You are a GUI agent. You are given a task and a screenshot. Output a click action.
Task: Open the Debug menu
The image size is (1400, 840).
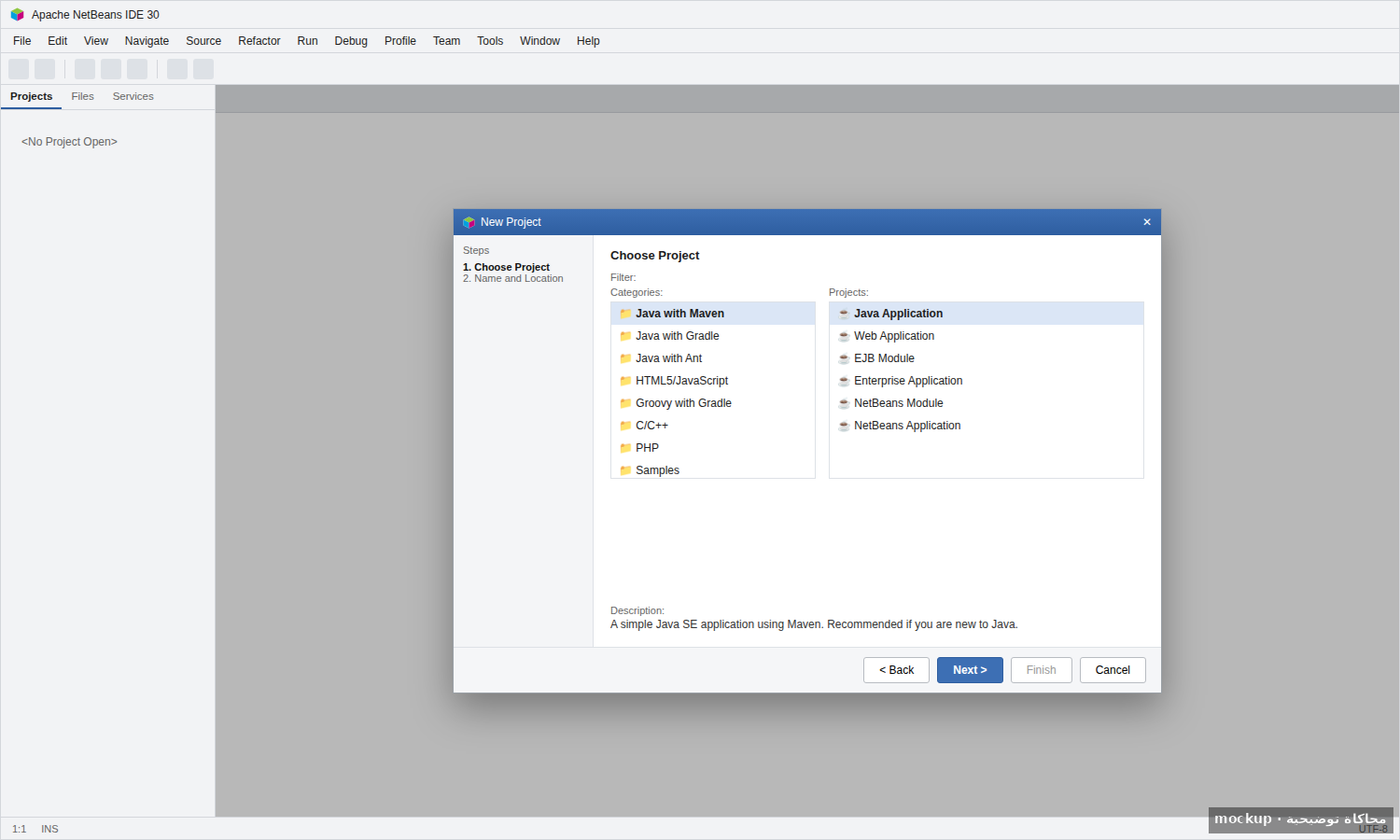tap(351, 41)
